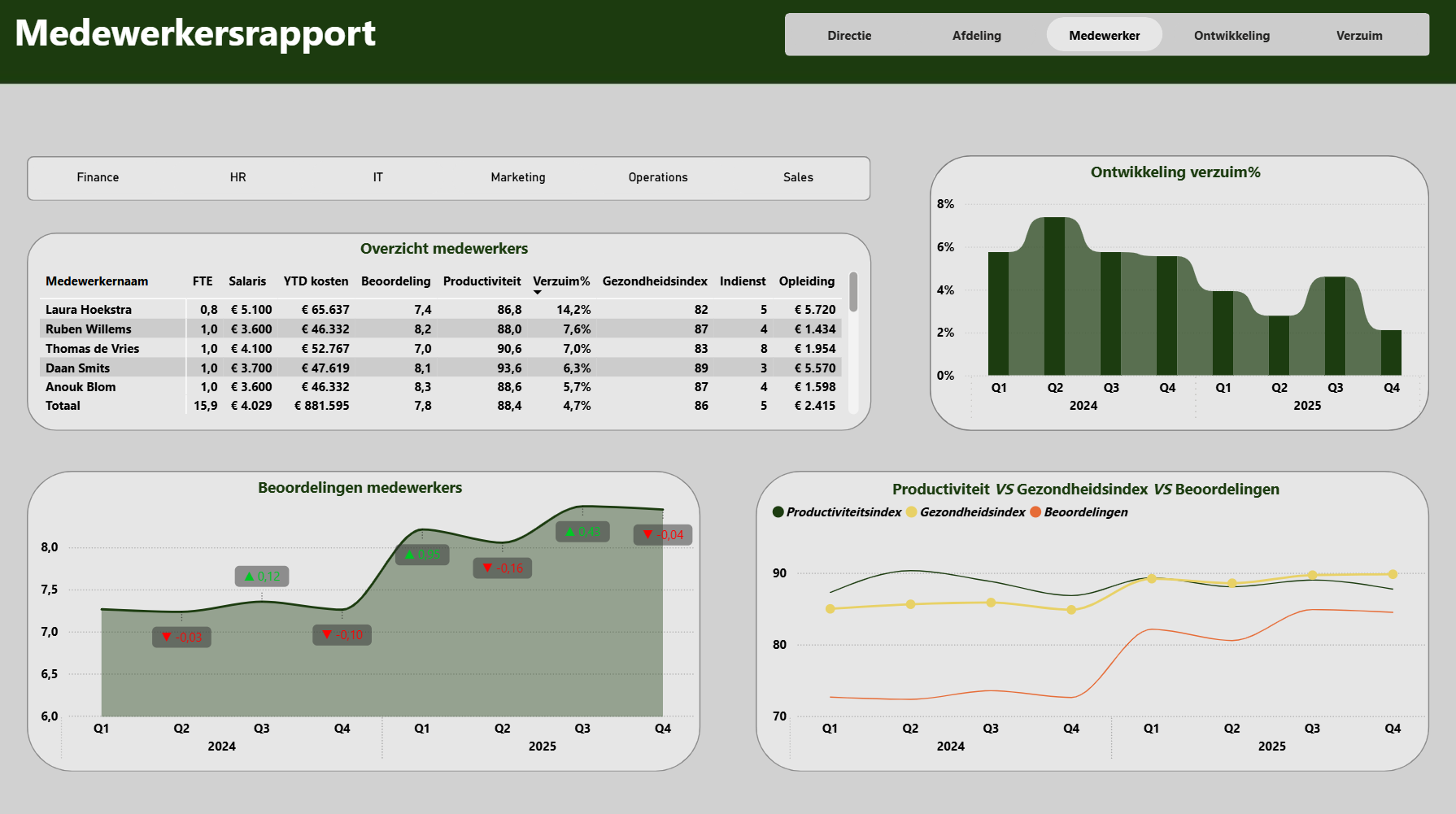Select the Laura Hoekstra table row
Image resolution: width=1456 pixels, height=814 pixels.
click(440, 310)
